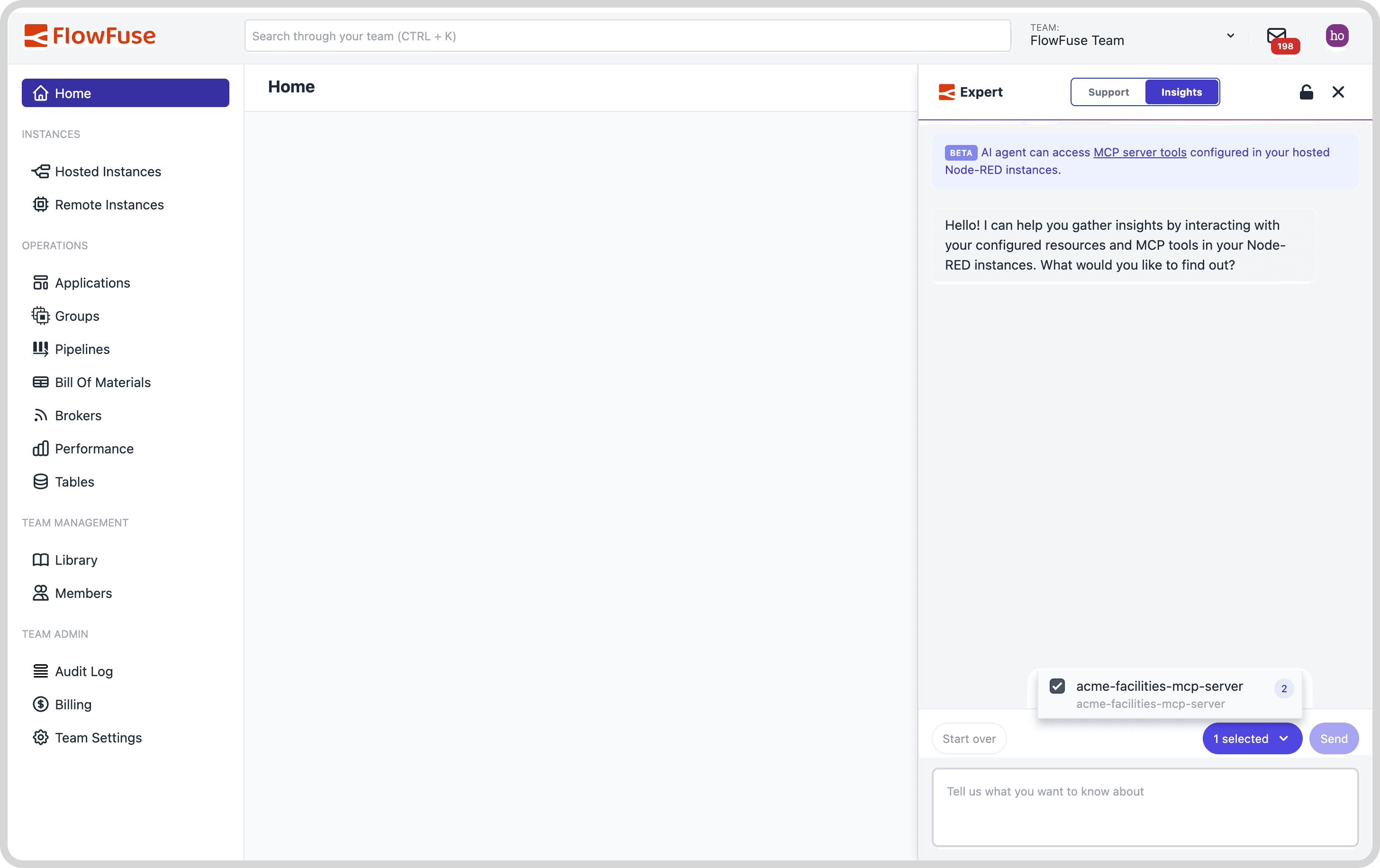Open the team selector dropdown
The height and width of the screenshot is (868, 1380).
[x=1230, y=36]
